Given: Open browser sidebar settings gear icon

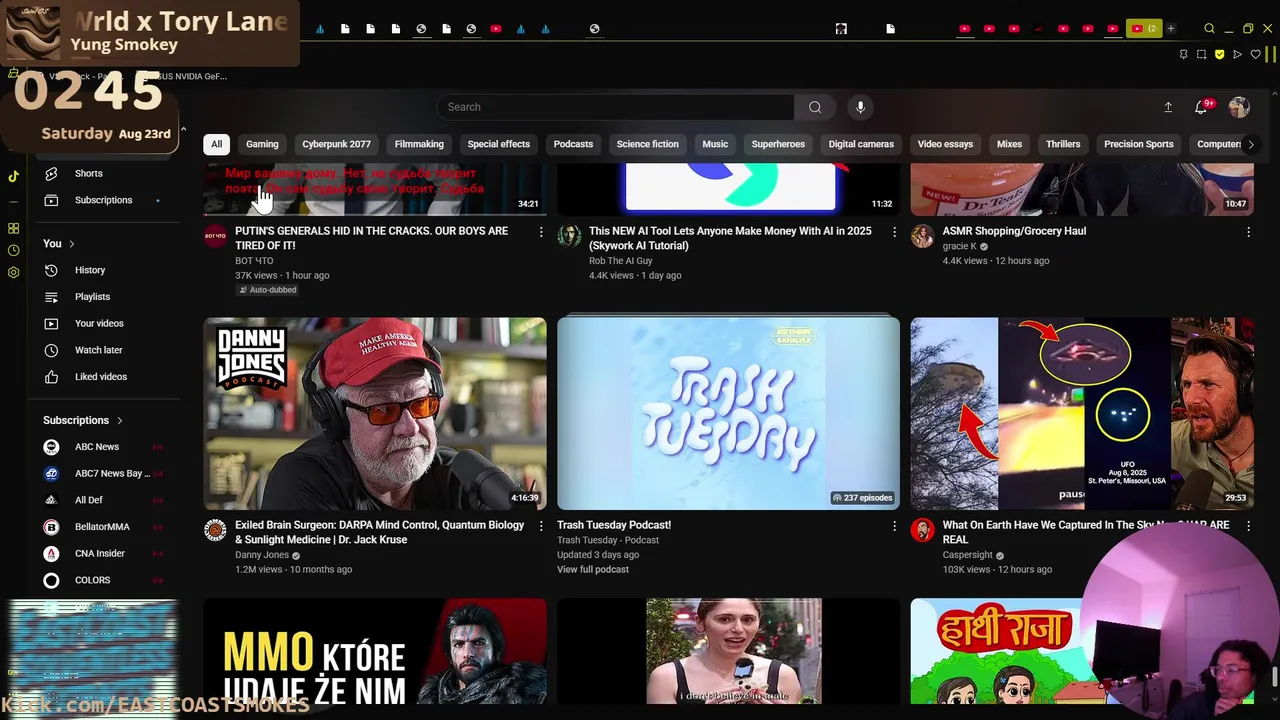Looking at the screenshot, I should [x=13, y=272].
